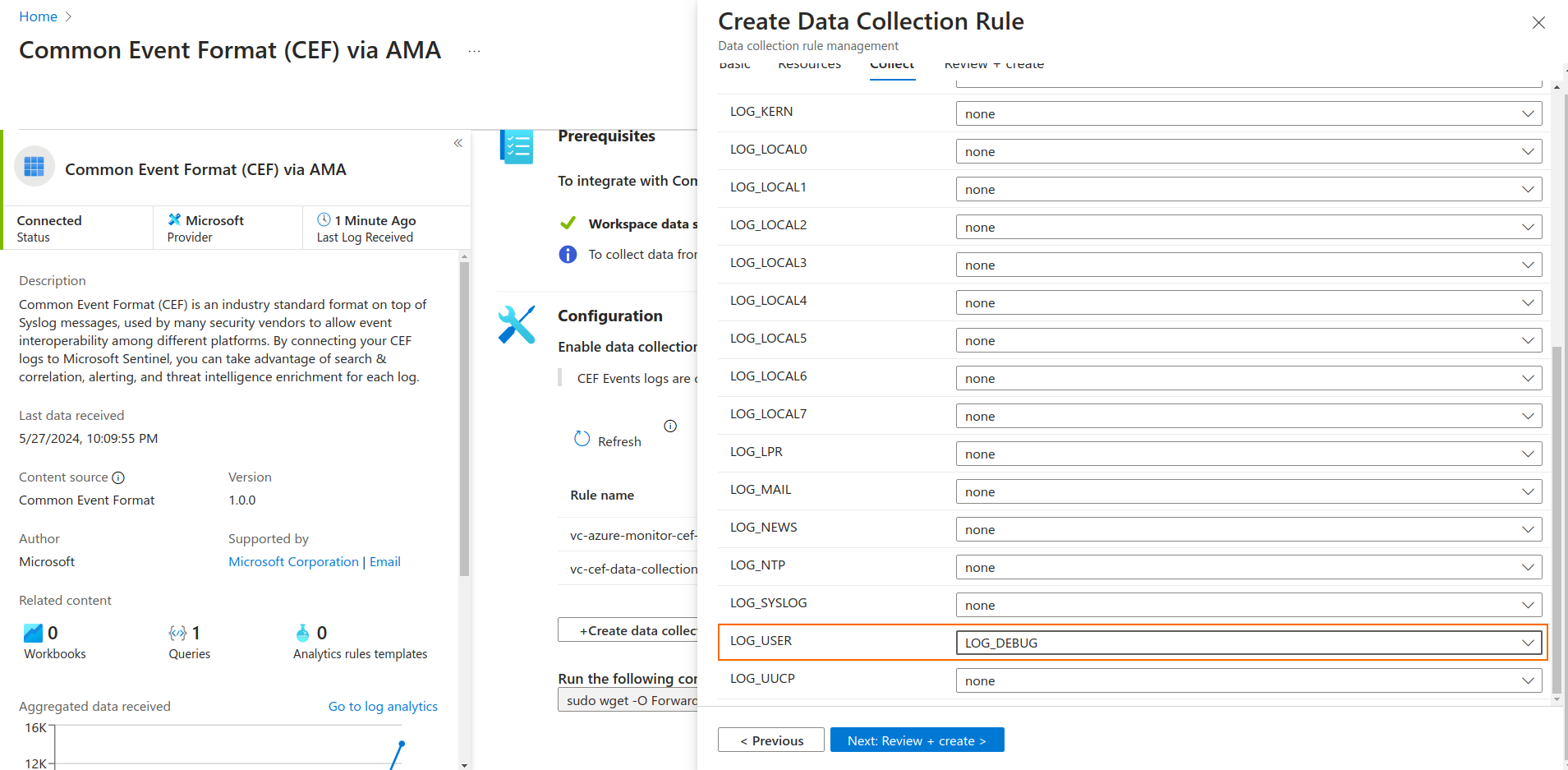Switch to the Resources tab
1568x770 pixels.
[x=809, y=65]
